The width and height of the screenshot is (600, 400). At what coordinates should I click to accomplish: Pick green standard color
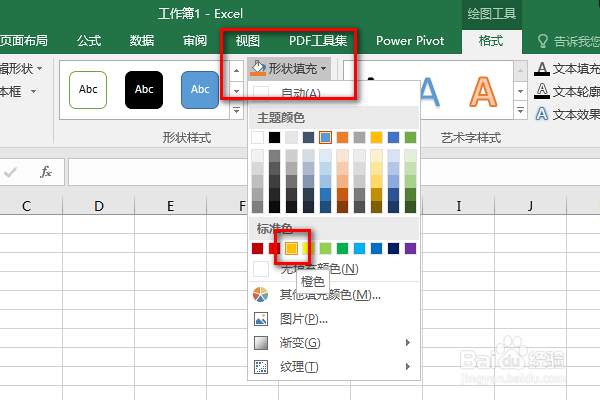(x=342, y=248)
